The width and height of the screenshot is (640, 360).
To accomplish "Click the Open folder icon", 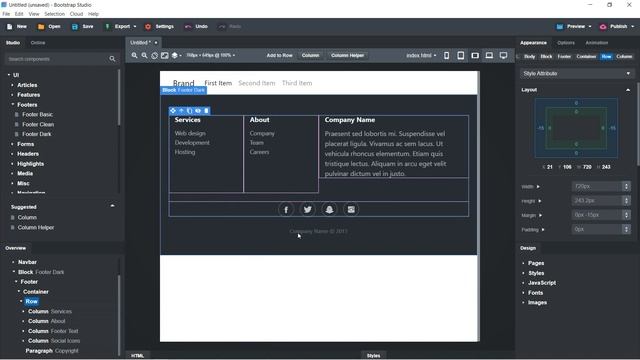I will pos(41,27).
